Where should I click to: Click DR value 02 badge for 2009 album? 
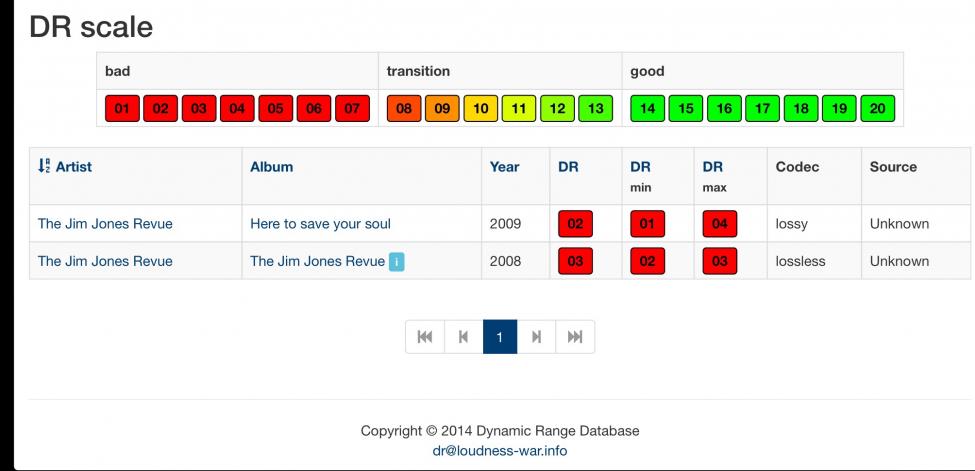pos(575,224)
